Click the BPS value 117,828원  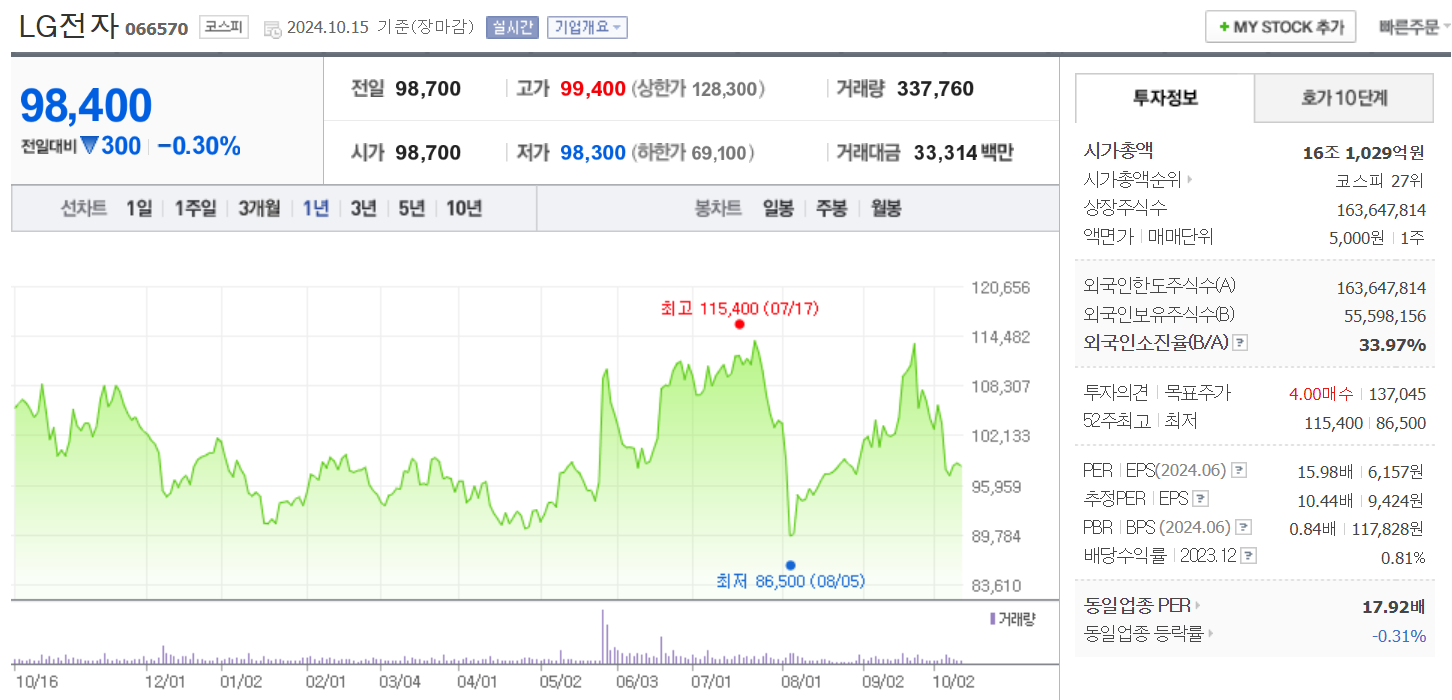pyautogui.click(x=1388, y=529)
